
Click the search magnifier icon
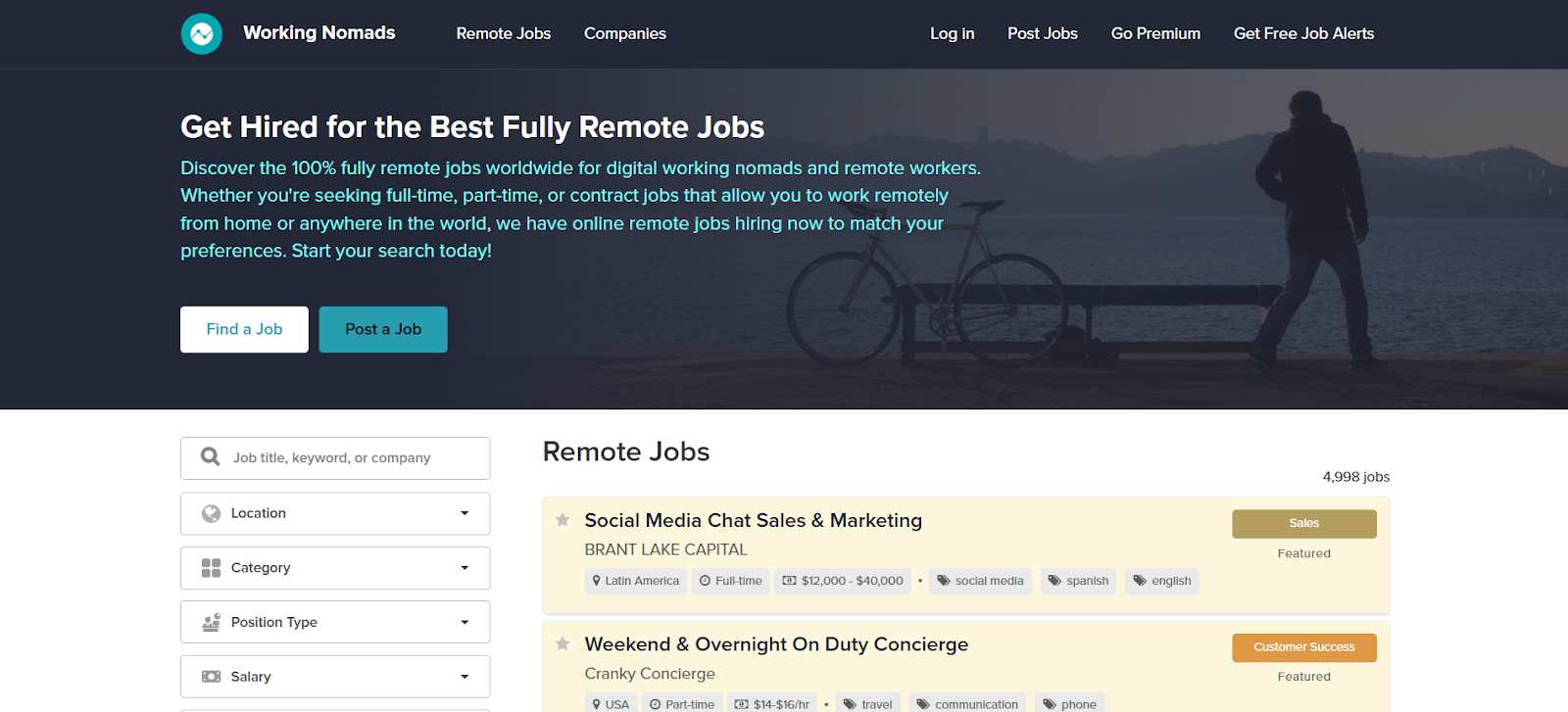coord(210,456)
